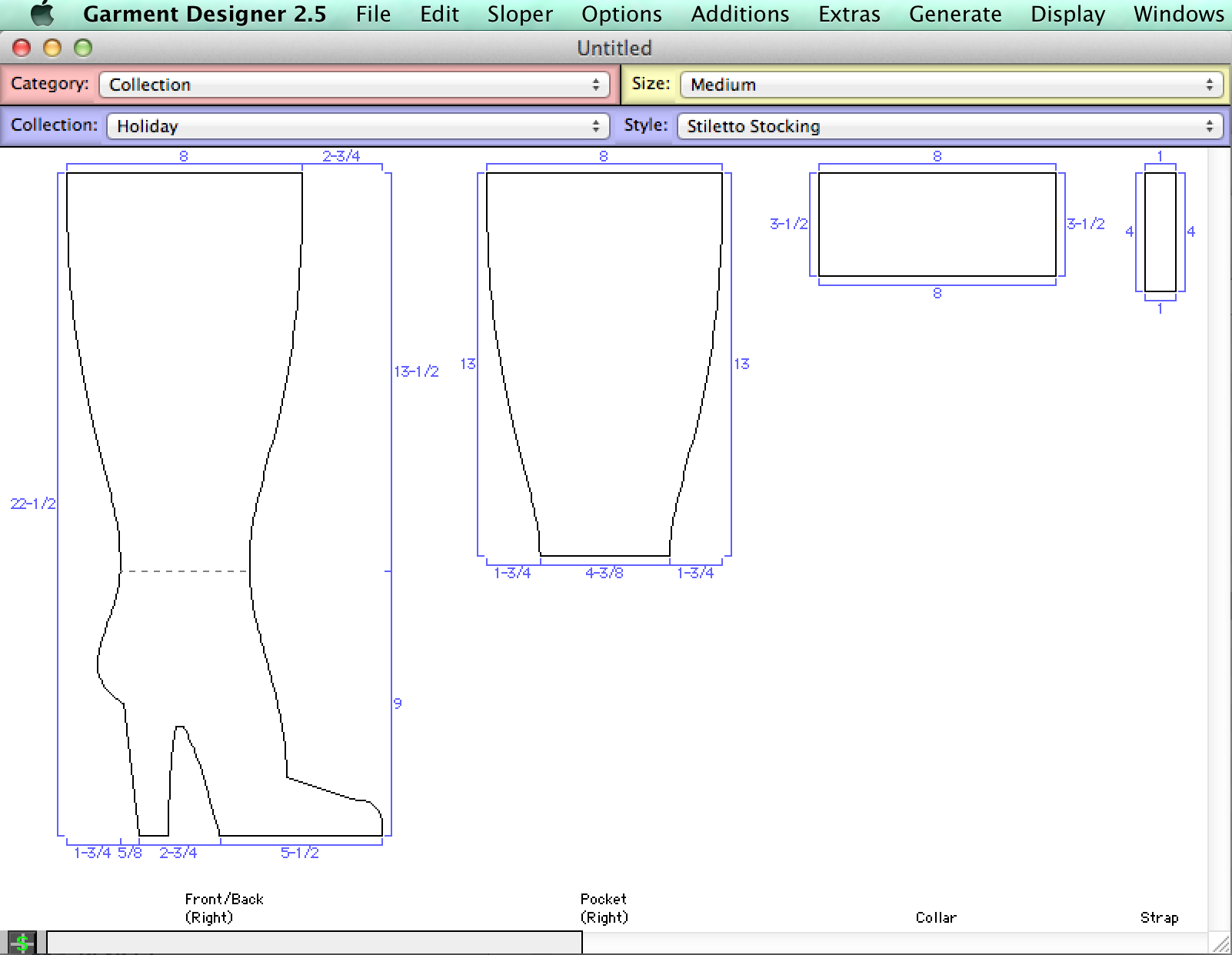Open the Edit menu

(x=439, y=14)
